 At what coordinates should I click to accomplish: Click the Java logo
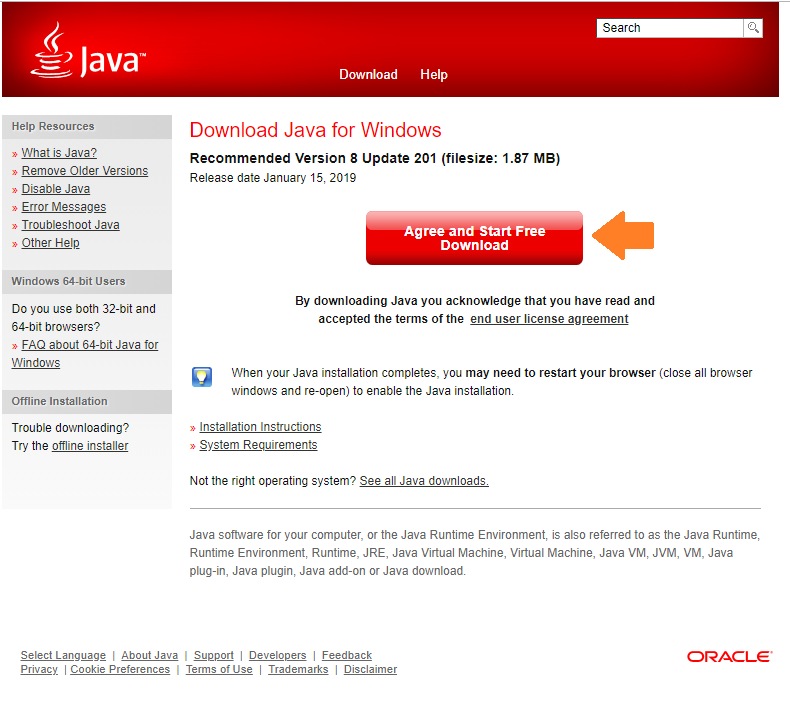[88, 54]
